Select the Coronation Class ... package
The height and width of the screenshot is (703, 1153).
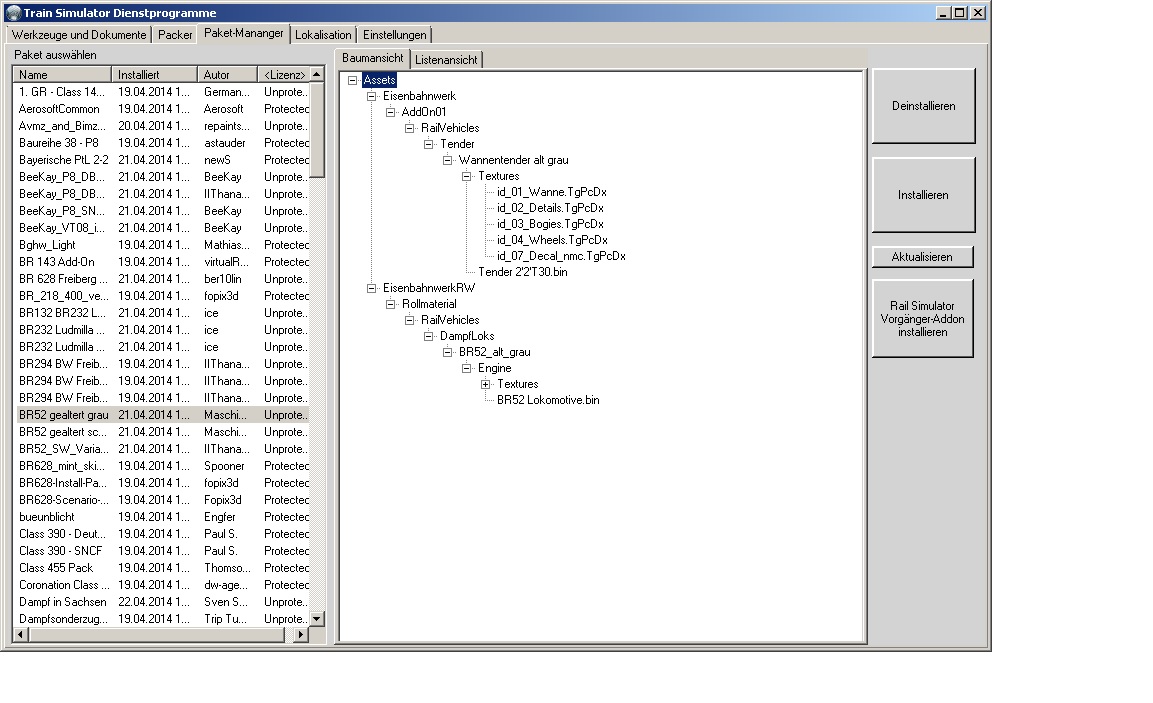162,585
